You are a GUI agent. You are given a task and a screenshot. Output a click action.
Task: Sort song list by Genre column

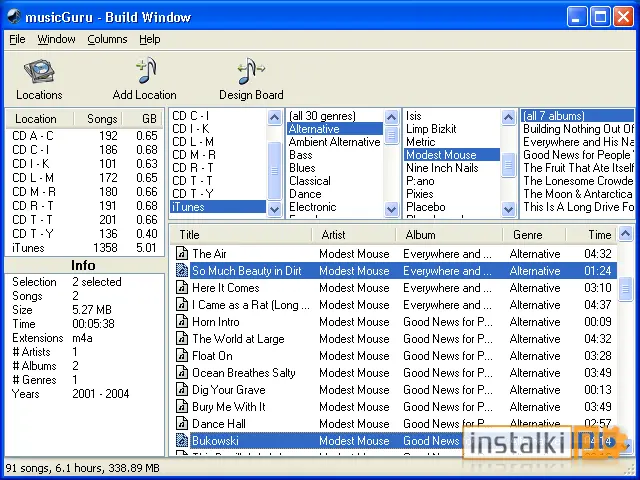pyautogui.click(x=534, y=235)
